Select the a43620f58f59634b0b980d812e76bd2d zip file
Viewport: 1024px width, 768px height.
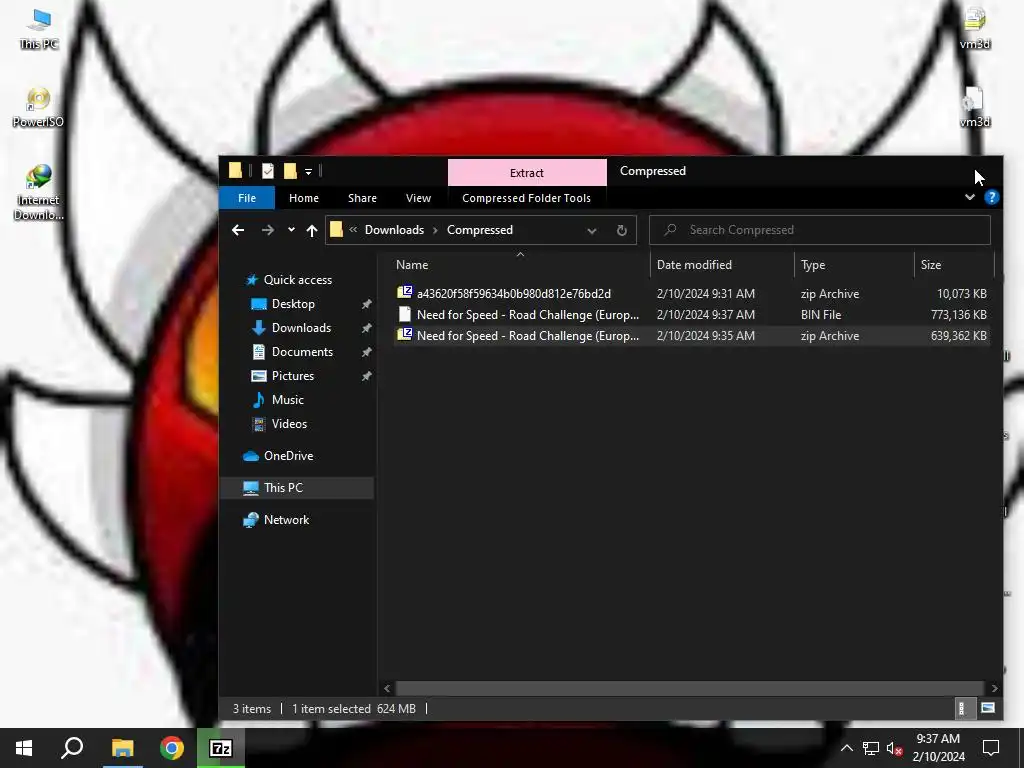pyautogui.click(x=691, y=294)
